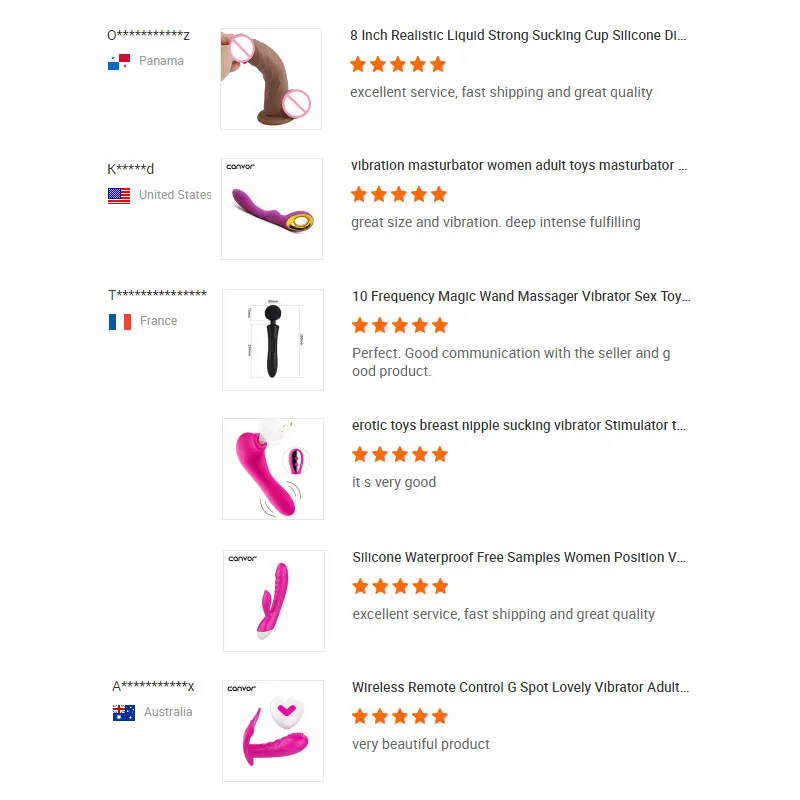Click the Panama flag icon
The image size is (800, 800).
(x=119, y=61)
